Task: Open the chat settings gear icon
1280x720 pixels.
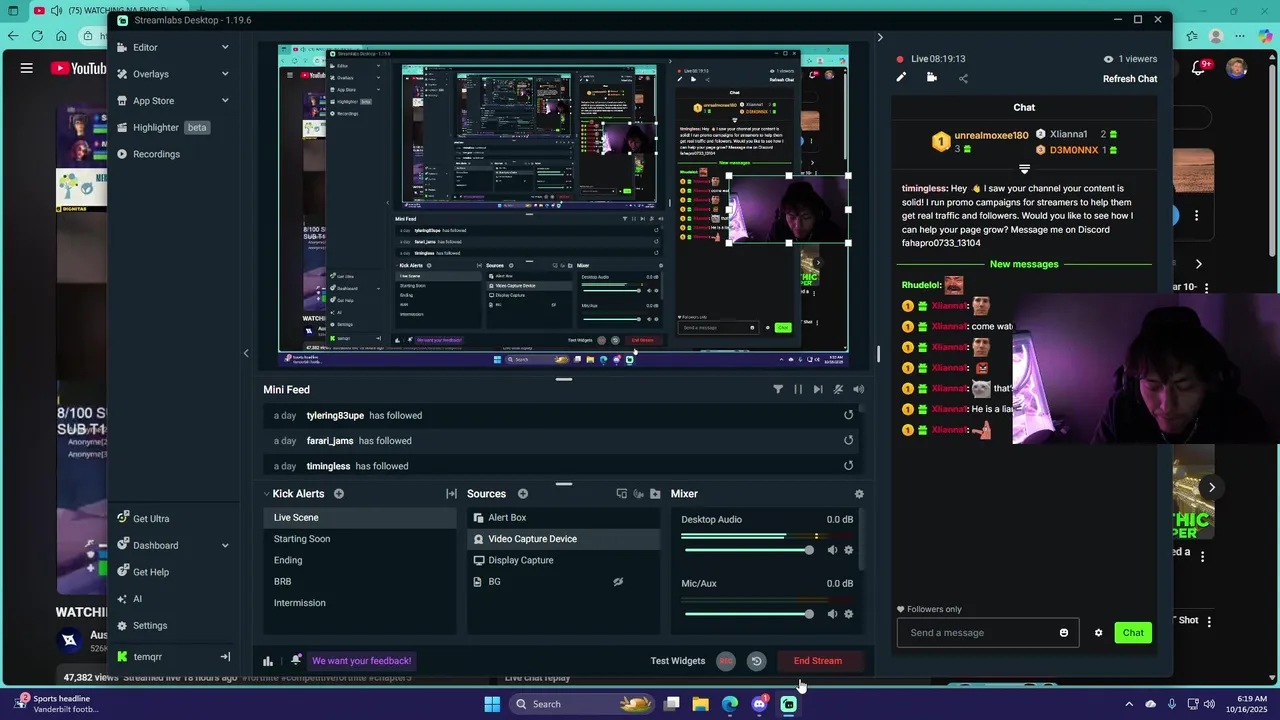Action: click(1098, 633)
